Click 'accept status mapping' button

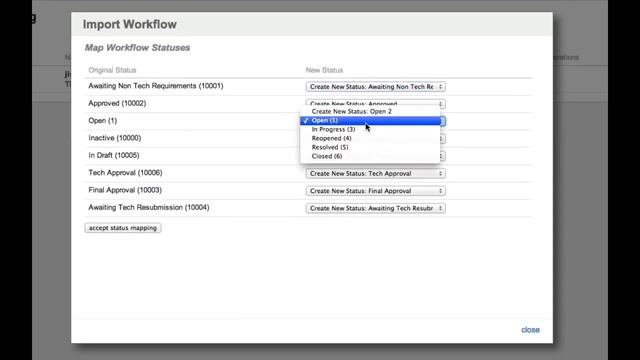coord(123,228)
